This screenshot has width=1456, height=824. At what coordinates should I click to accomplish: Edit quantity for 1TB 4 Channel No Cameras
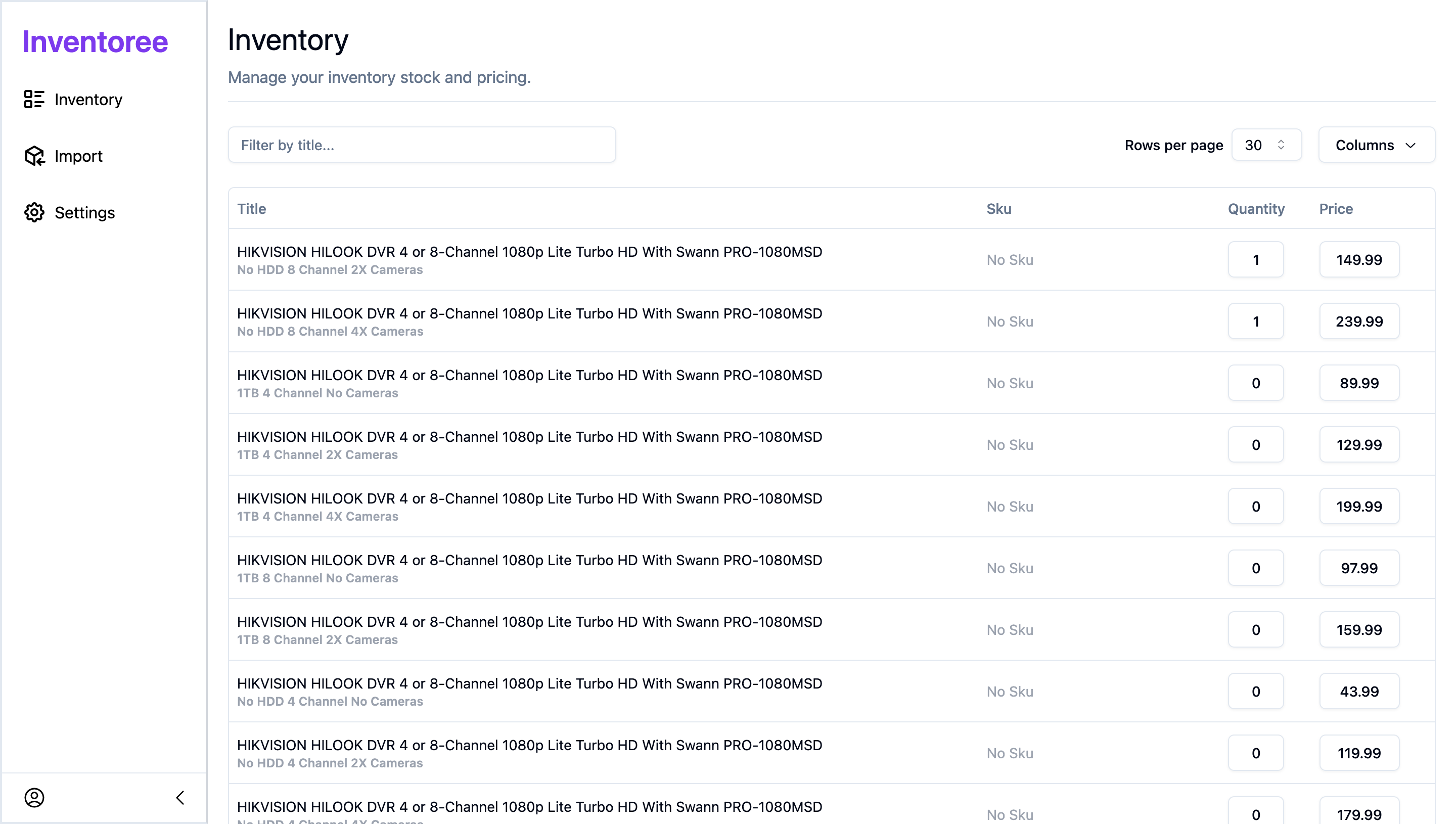(1256, 383)
